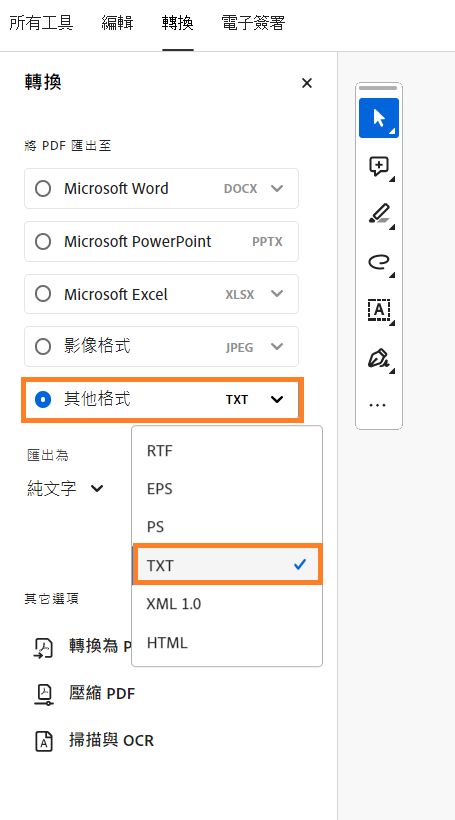Image resolution: width=455 pixels, height=820 pixels.
Task: Select the arrow selection tool
Action: (379, 118)
